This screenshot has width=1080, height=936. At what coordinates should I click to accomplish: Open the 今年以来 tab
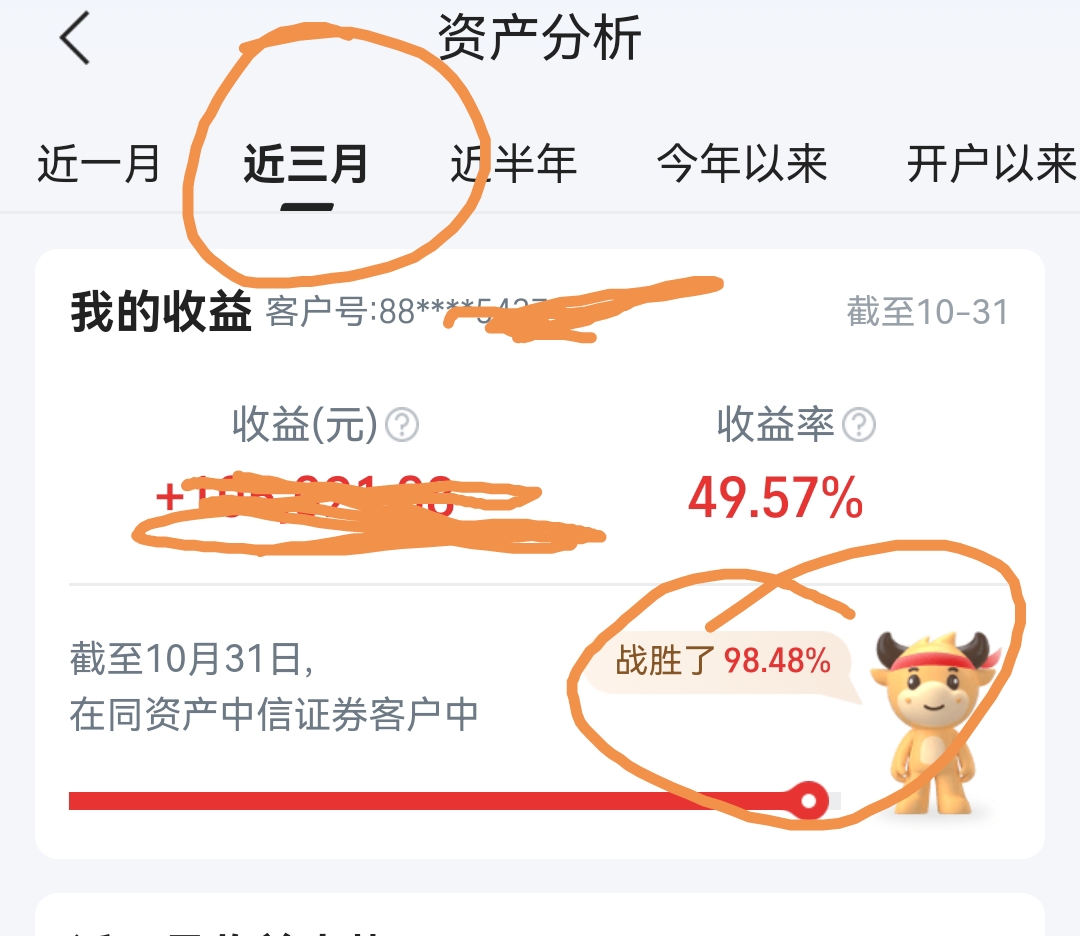742,164
